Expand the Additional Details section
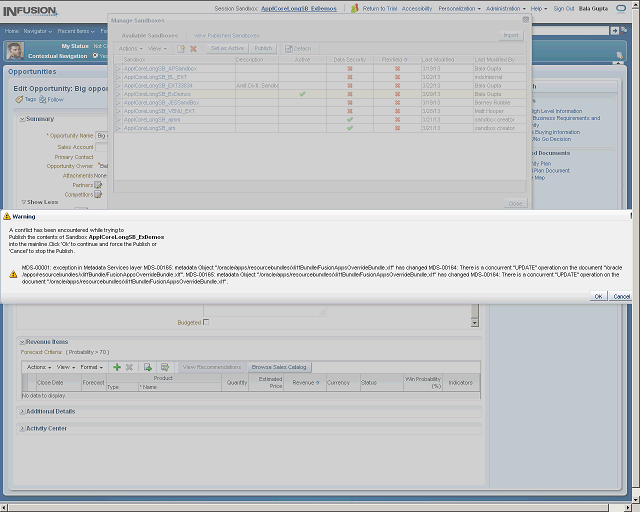Screen dimensions: 640x512 (50, 411)
